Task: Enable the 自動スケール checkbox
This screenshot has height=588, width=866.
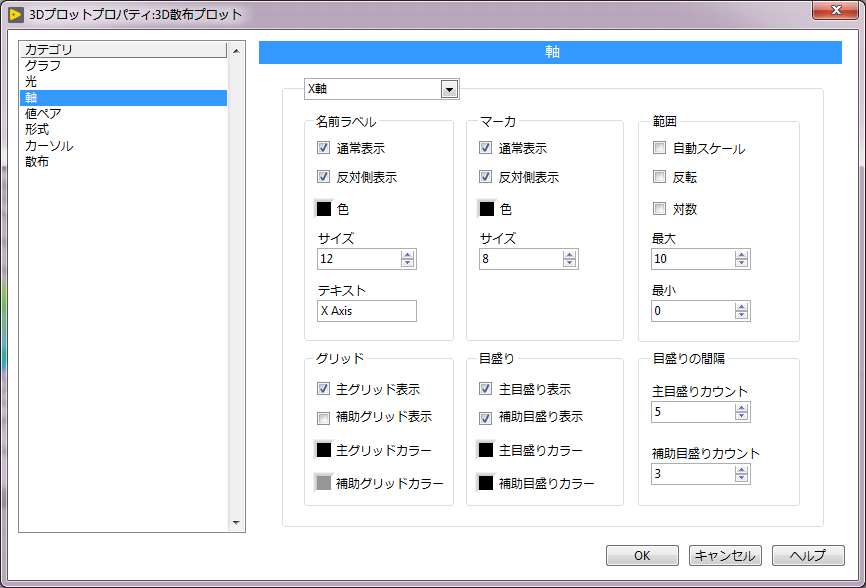Action: click(x=659, y=148)
